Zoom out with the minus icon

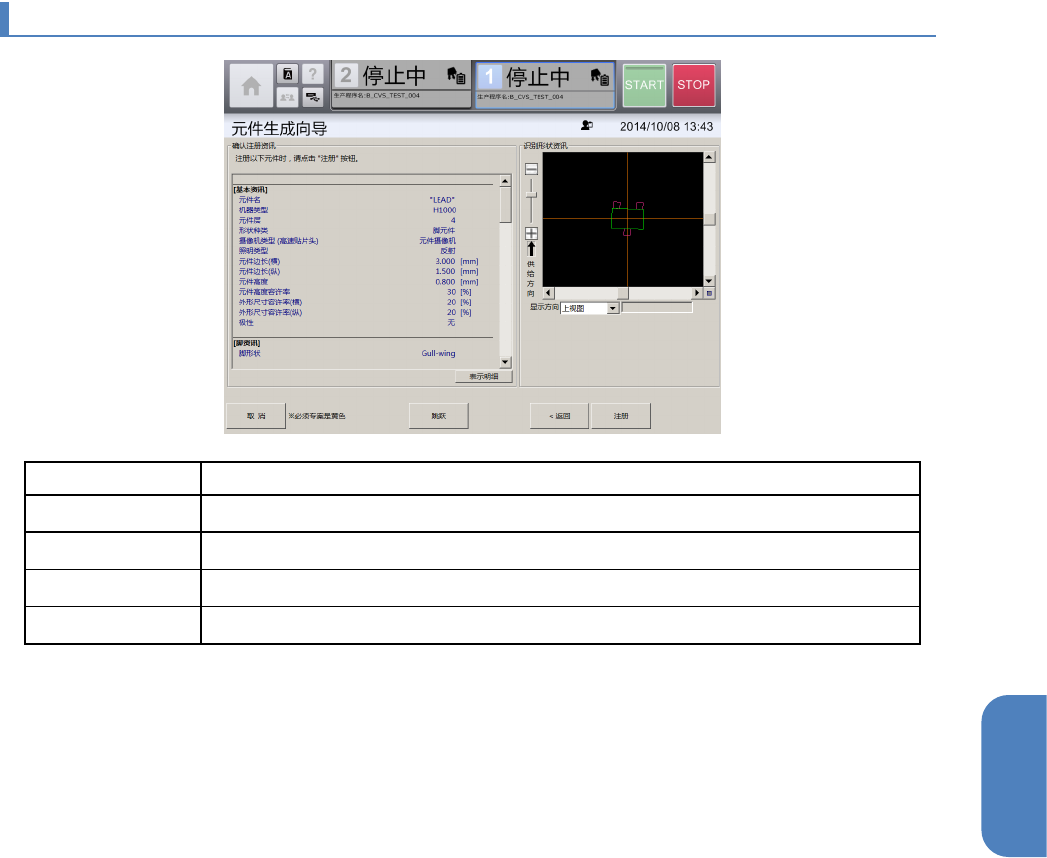click(x=532, y=169)
